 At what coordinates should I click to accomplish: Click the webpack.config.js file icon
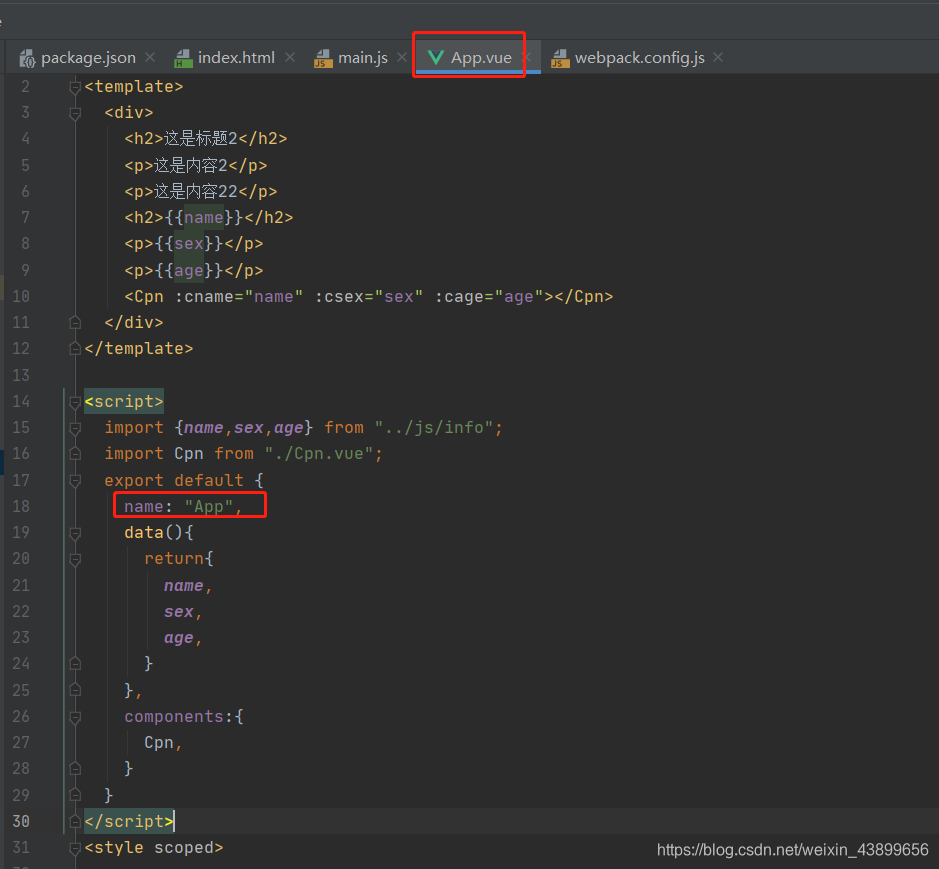(560, 58)
